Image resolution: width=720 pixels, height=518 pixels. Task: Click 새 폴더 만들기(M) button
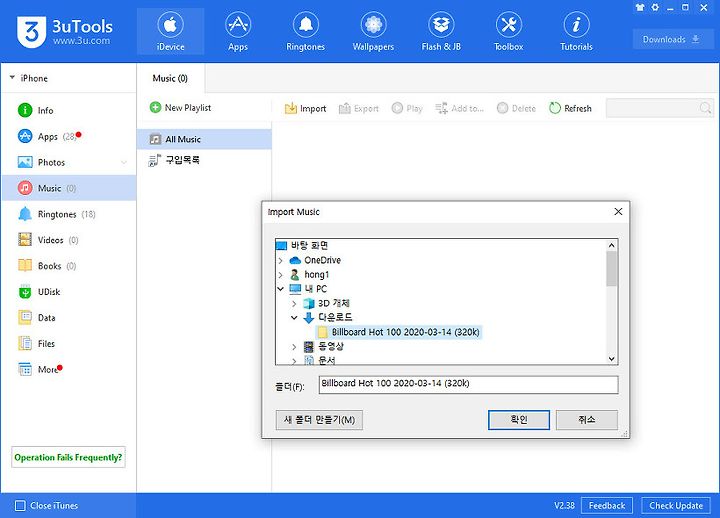pos(319,420)
